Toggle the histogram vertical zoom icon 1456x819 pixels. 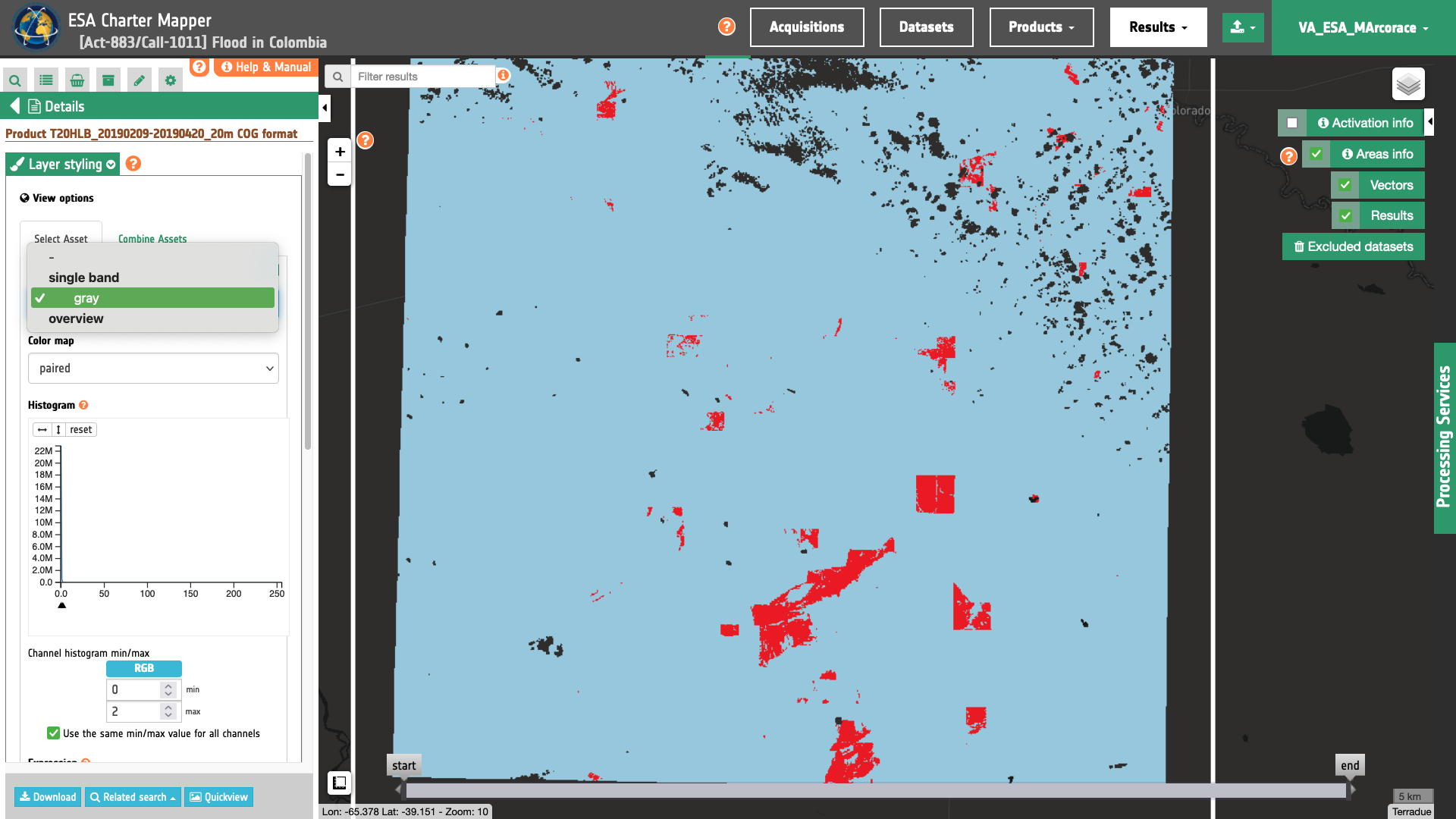(x=58, y=430)
